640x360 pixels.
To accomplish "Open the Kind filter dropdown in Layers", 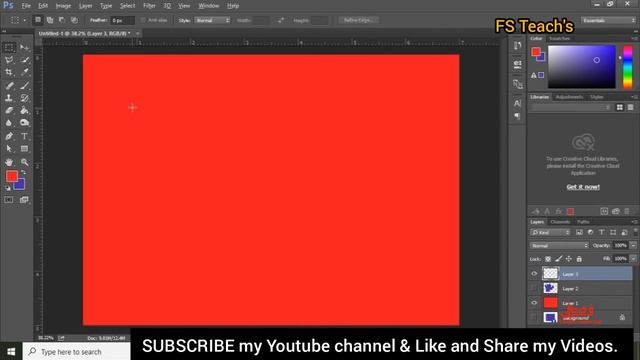I will [550, 232].
